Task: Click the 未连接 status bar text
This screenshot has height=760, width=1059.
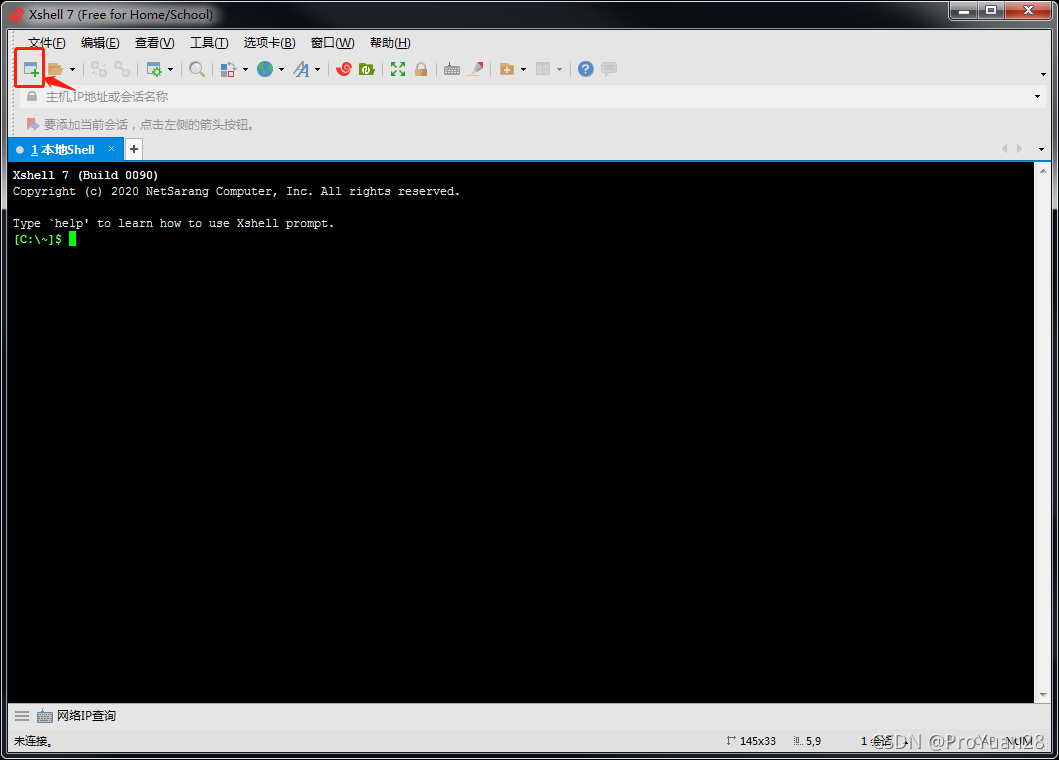Action: click(x=34, y=741)
